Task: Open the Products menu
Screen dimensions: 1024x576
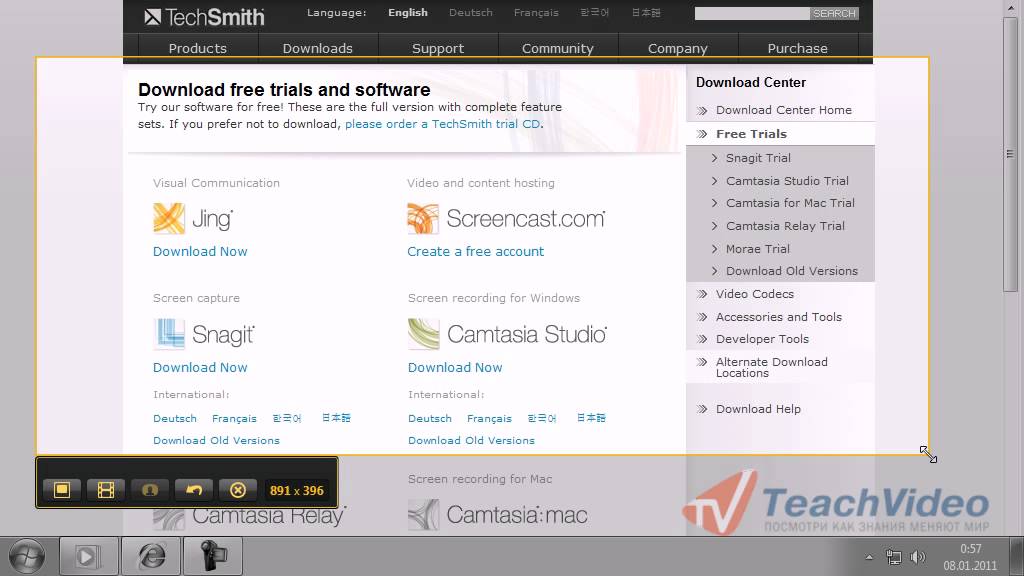Action: 198,48
